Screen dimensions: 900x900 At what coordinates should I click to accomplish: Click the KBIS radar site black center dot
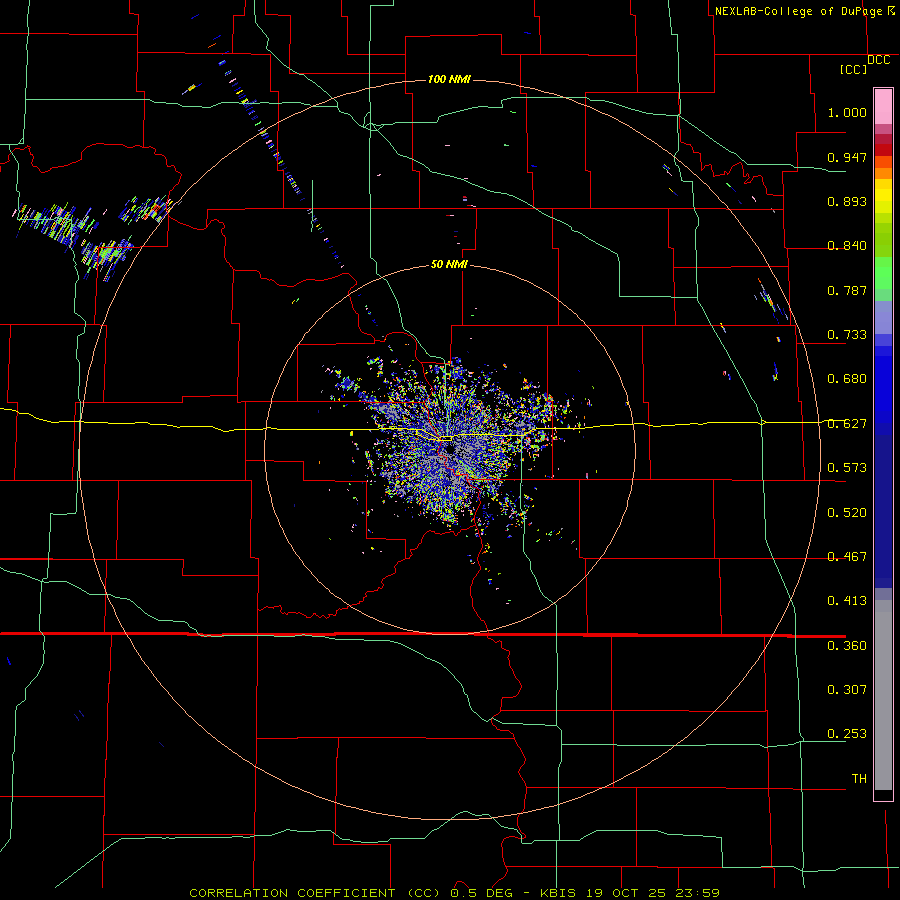tap(451, 447)
